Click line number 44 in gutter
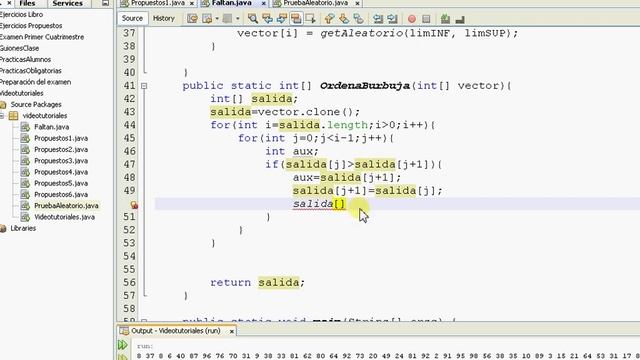 [x=129, y=125]
